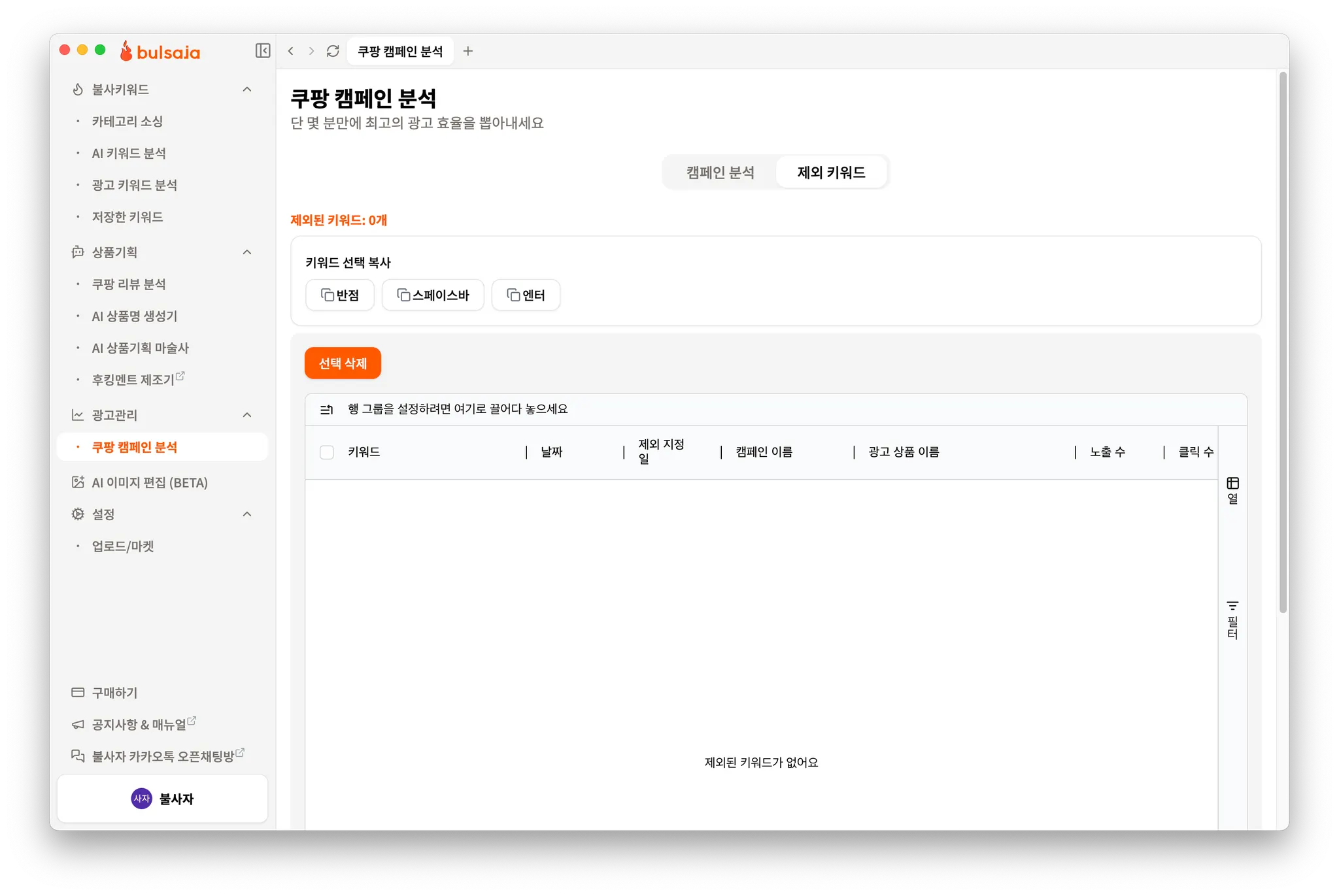The width and height of the screenshot is (1339, 896).
Task: Click the page reload icon
Action: point(333,51)
